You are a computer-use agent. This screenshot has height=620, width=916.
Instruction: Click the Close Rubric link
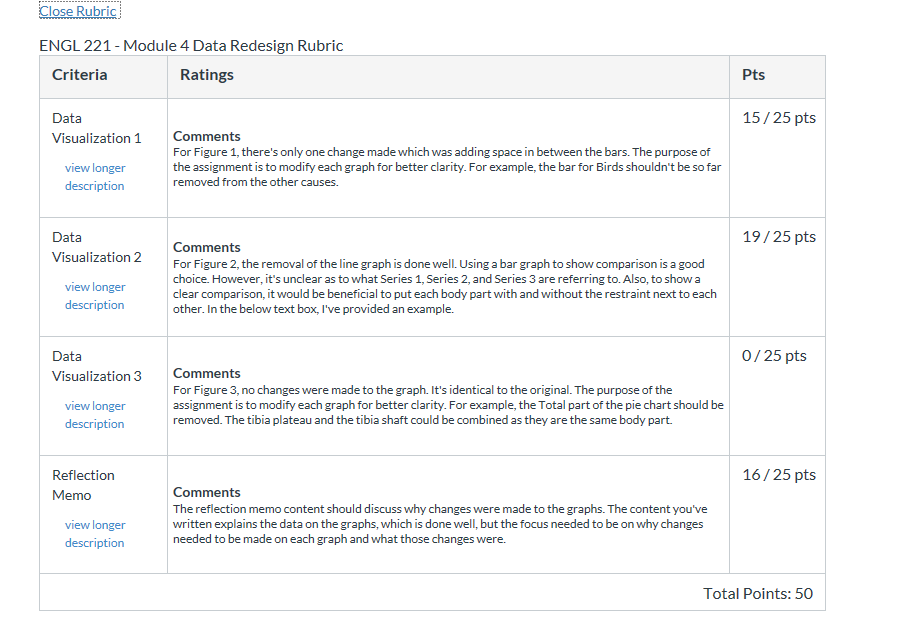79,11
